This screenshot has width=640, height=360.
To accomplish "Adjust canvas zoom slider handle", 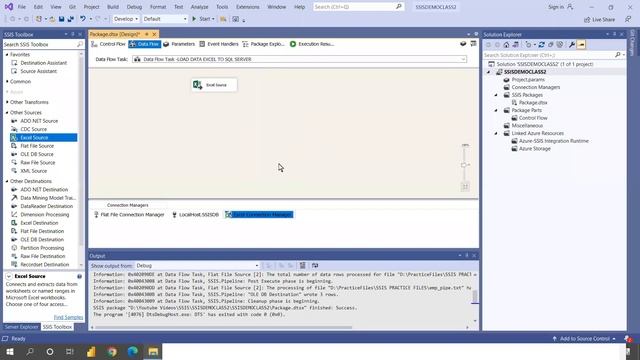I will click(464, 165).
